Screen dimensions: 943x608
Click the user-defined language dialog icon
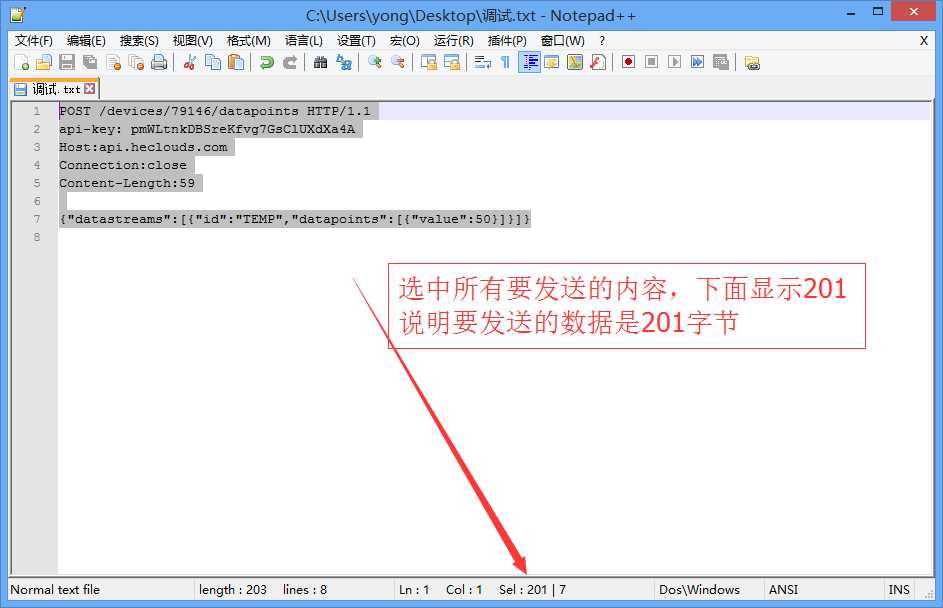point(551,63)
